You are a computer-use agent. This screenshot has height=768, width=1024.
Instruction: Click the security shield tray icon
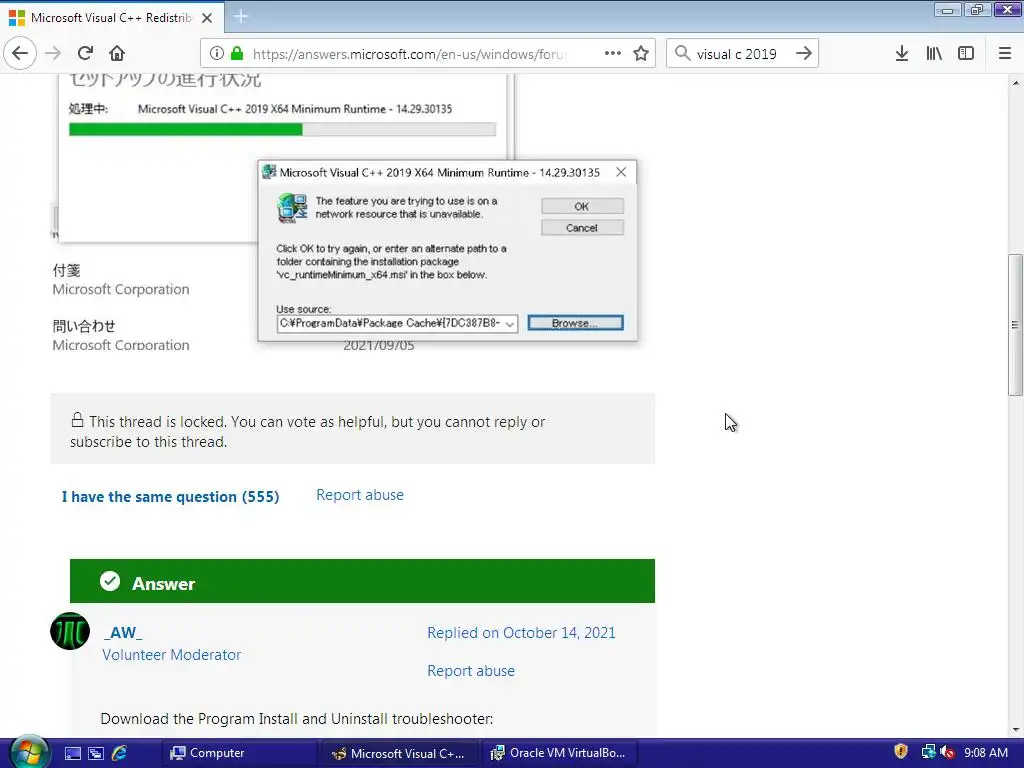click(x=901, y=752)
